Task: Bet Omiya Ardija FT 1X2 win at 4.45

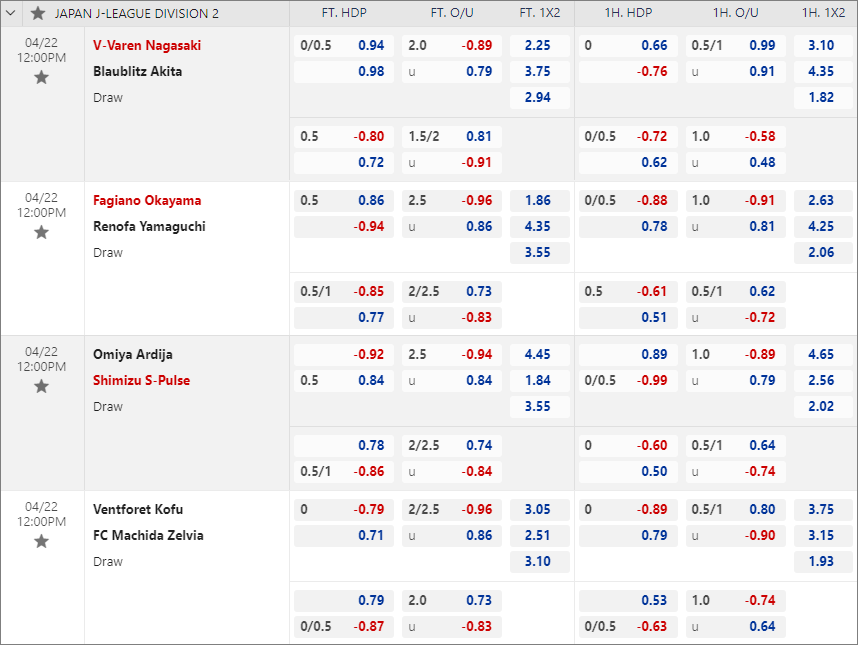Action: click(x=540, y=355)
